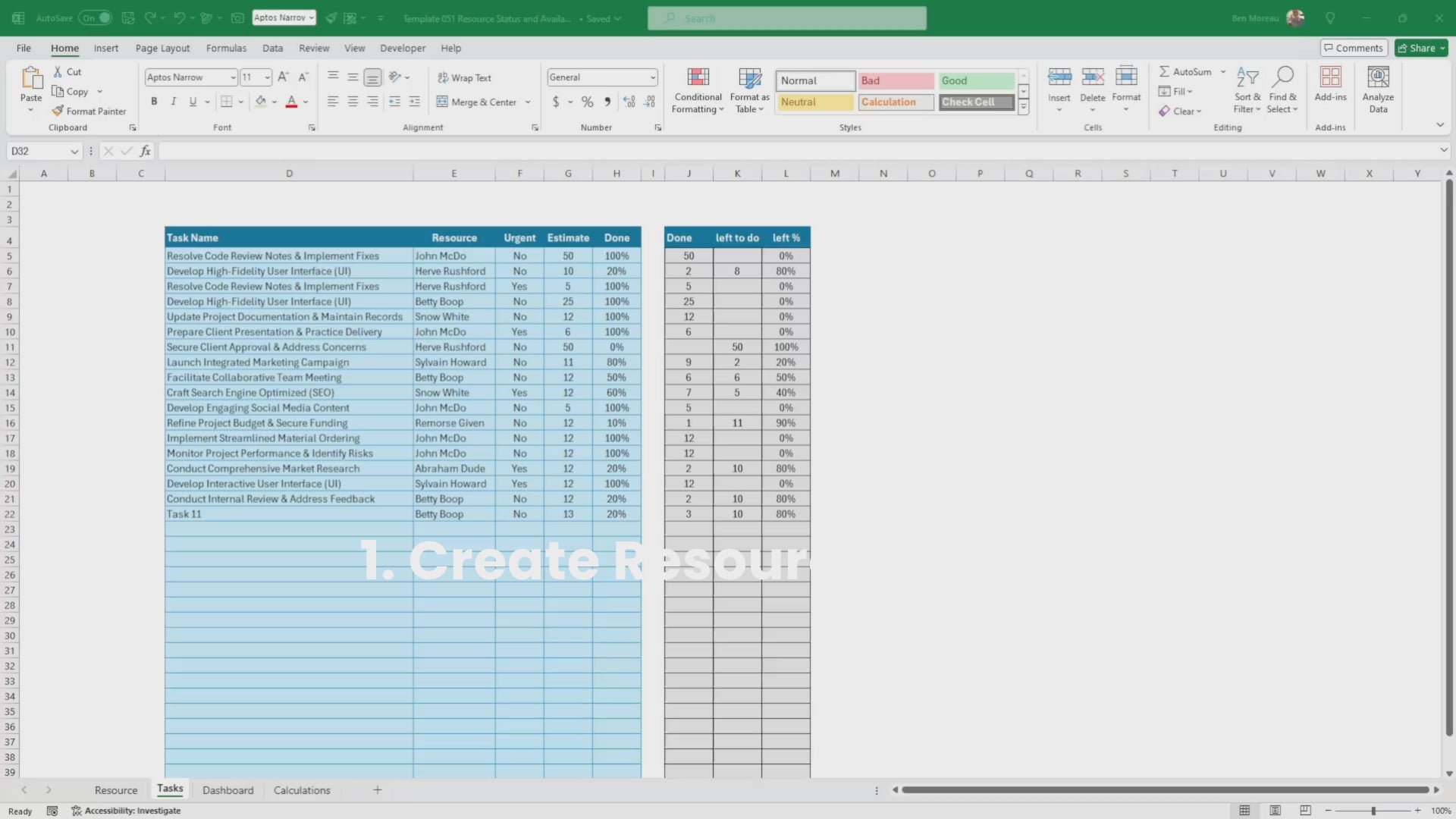Apply the Good cell style swatch
The width and height of the screenshot is (1456, 819).
tap(976, 80)
